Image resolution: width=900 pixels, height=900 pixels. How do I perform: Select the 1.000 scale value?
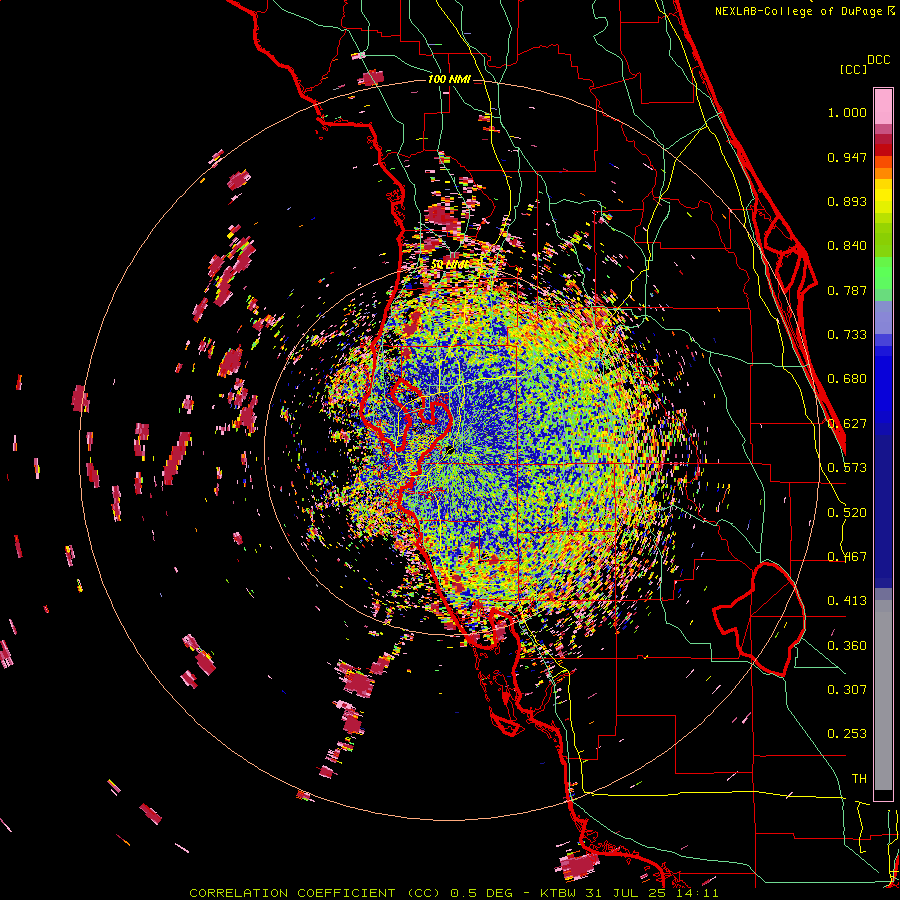847,112
